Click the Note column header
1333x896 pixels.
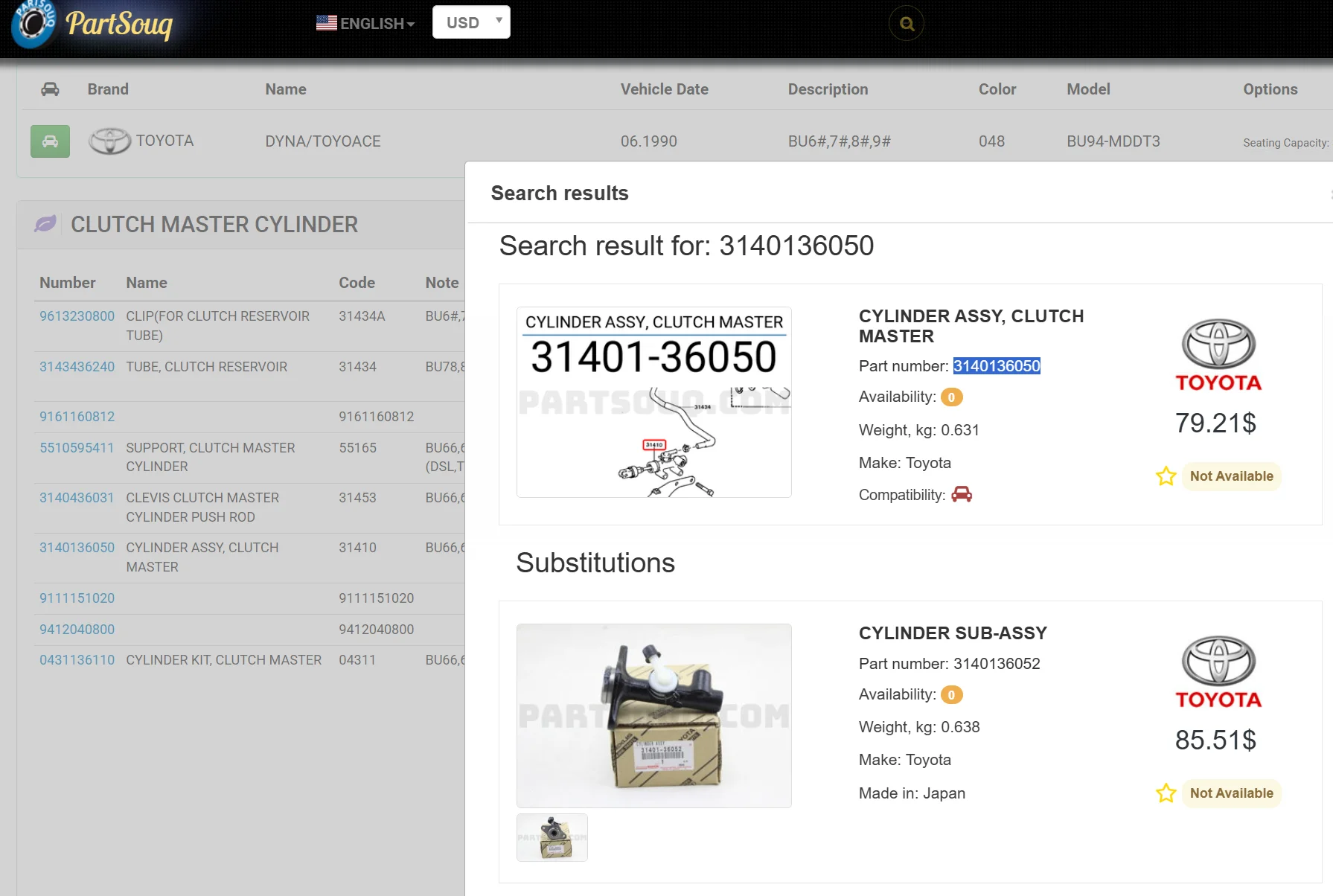coord(442,283)
